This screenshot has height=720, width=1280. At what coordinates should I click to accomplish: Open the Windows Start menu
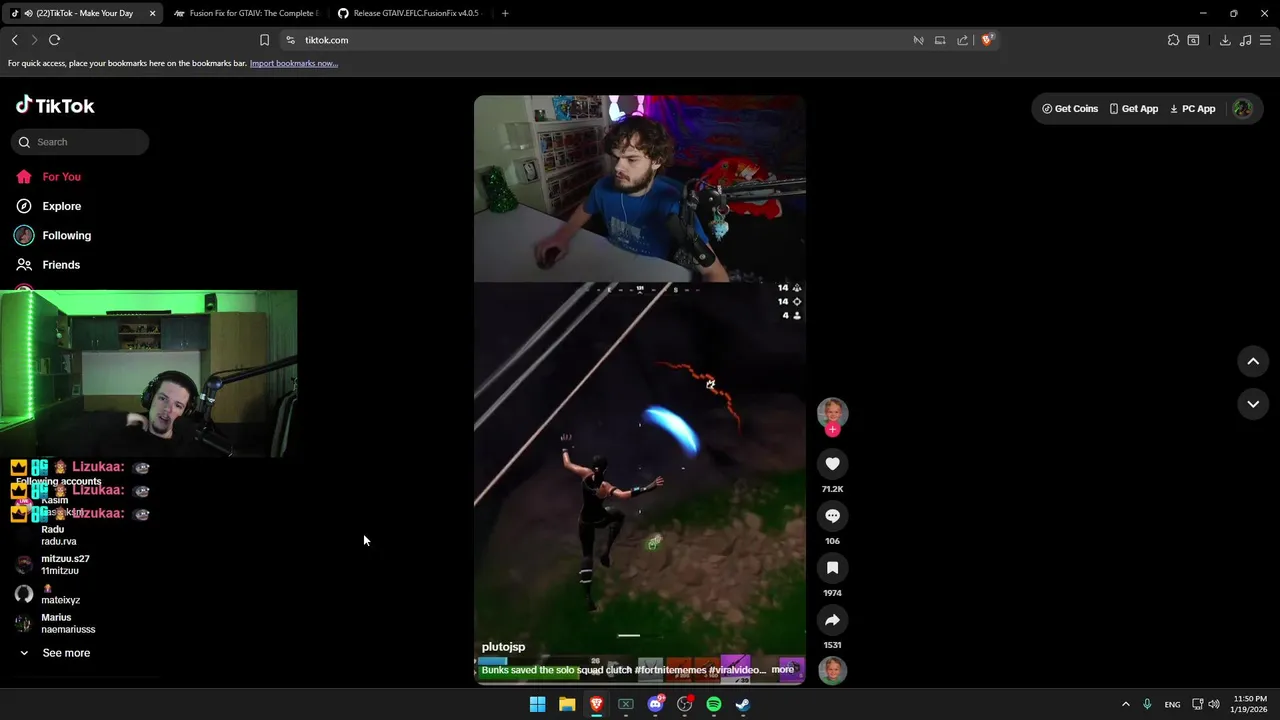pyautogui.click(x=537, y=704)
